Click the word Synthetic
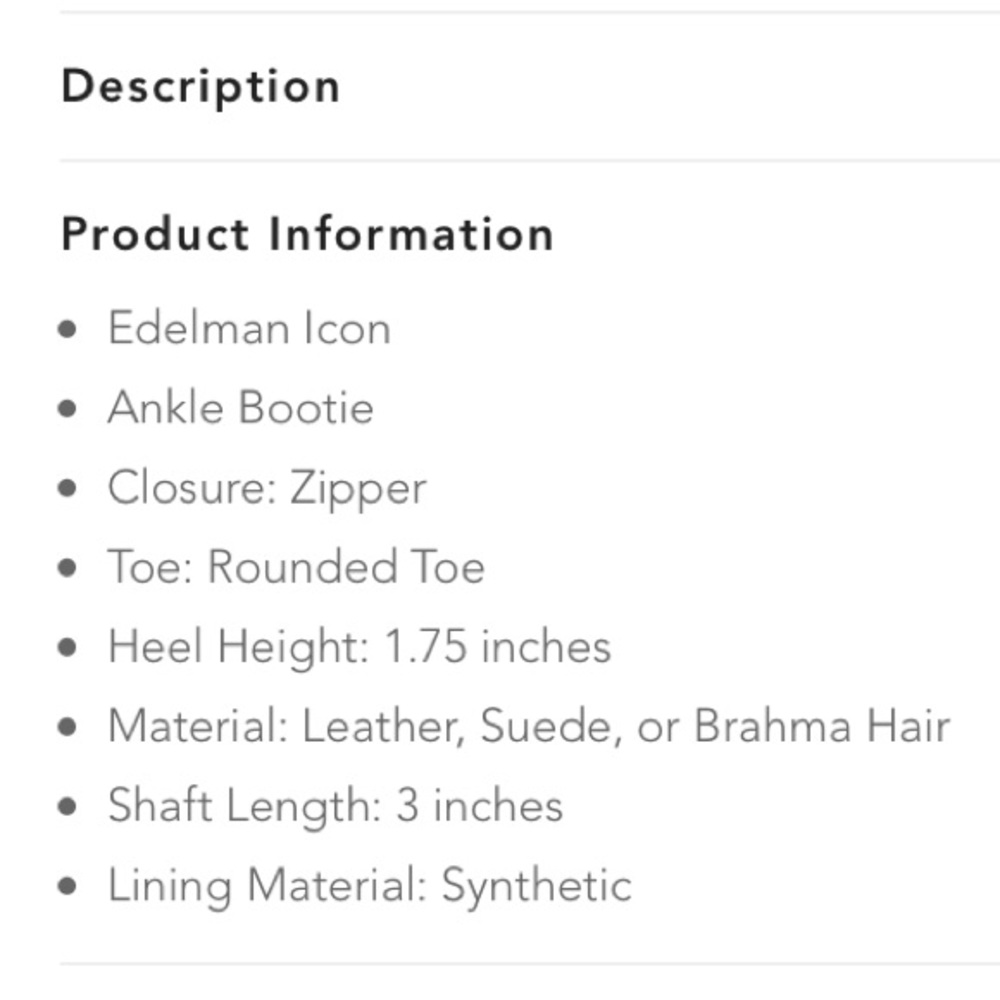This screenshot has width=1000, height=1000. tap(537, 886)
